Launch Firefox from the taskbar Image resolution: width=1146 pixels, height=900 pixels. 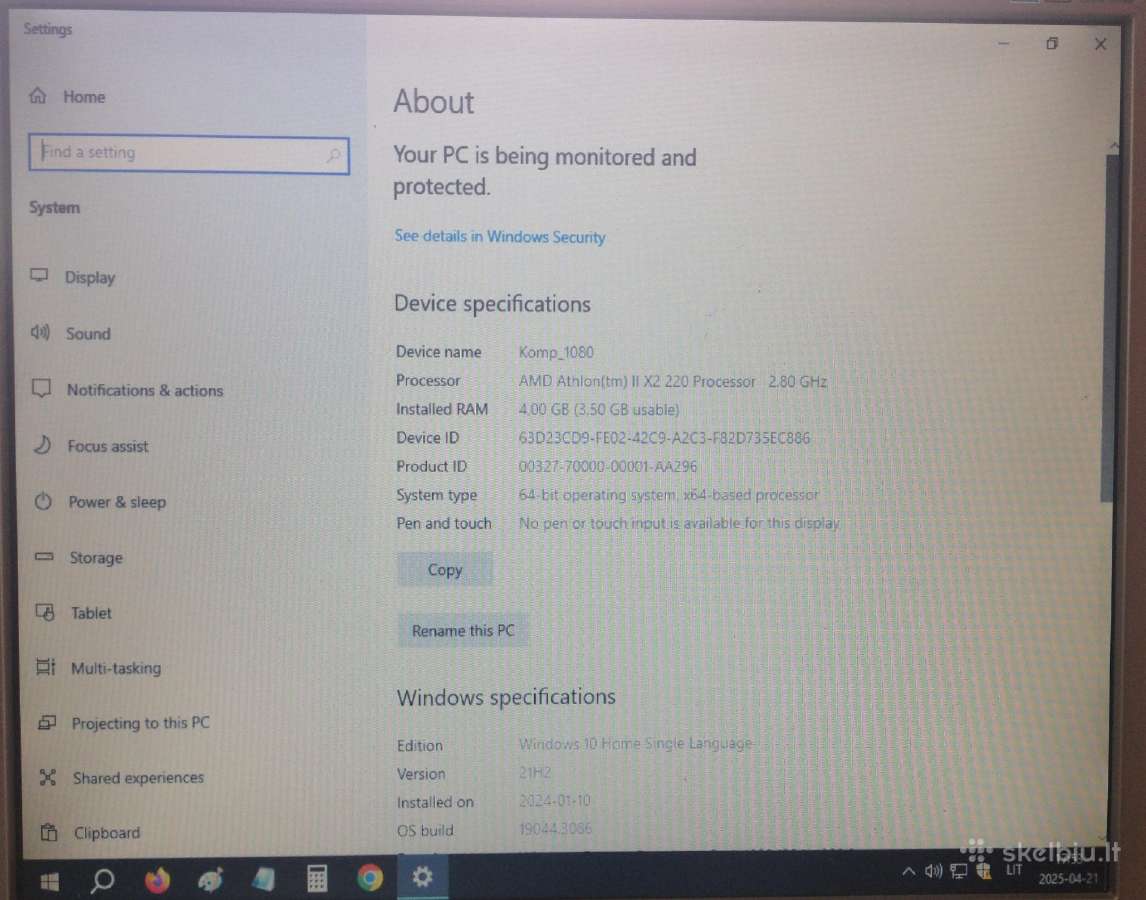pos(156,880)
